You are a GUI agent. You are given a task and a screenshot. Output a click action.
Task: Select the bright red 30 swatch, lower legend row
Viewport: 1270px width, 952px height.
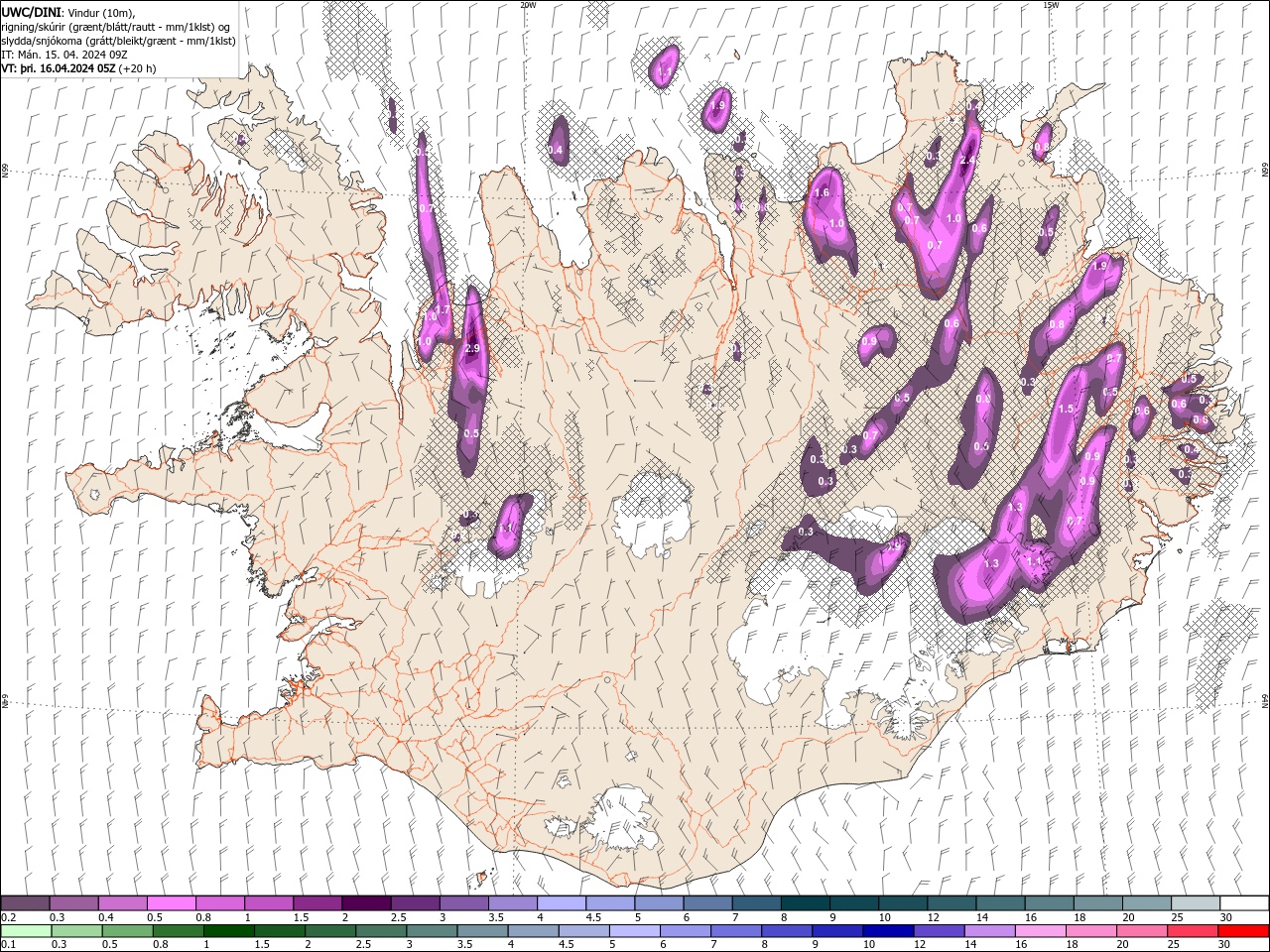coord(1243,931)
